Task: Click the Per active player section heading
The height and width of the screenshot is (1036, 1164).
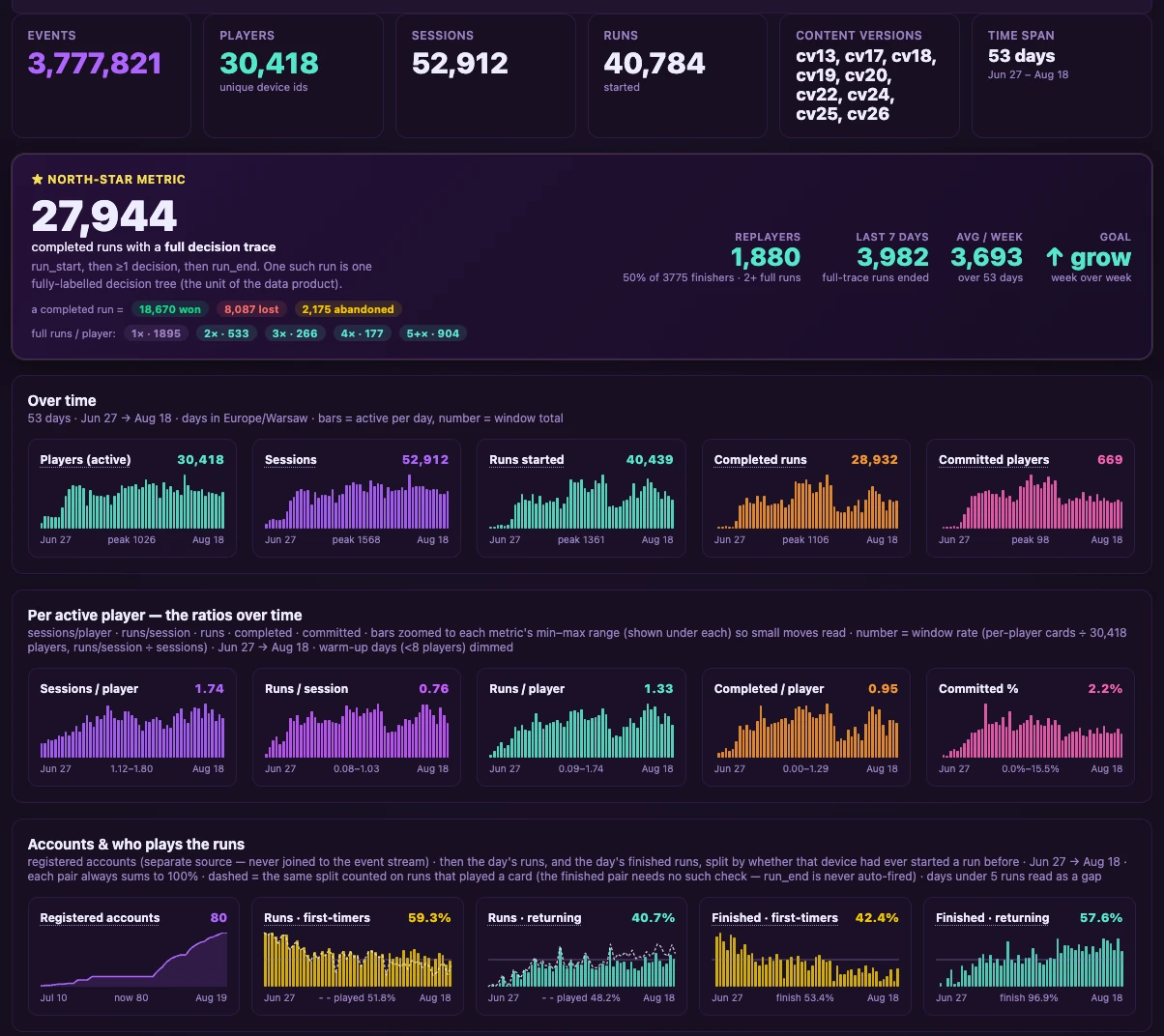Action: click(164, 615)
